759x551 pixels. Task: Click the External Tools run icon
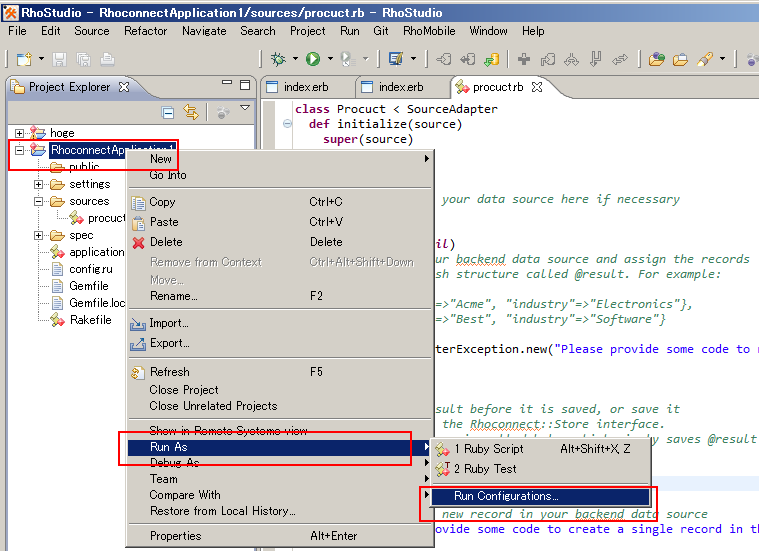pos(347,59)
